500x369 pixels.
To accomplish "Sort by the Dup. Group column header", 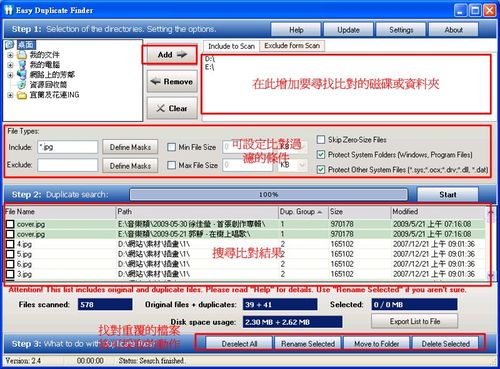I will pos(302,212).
